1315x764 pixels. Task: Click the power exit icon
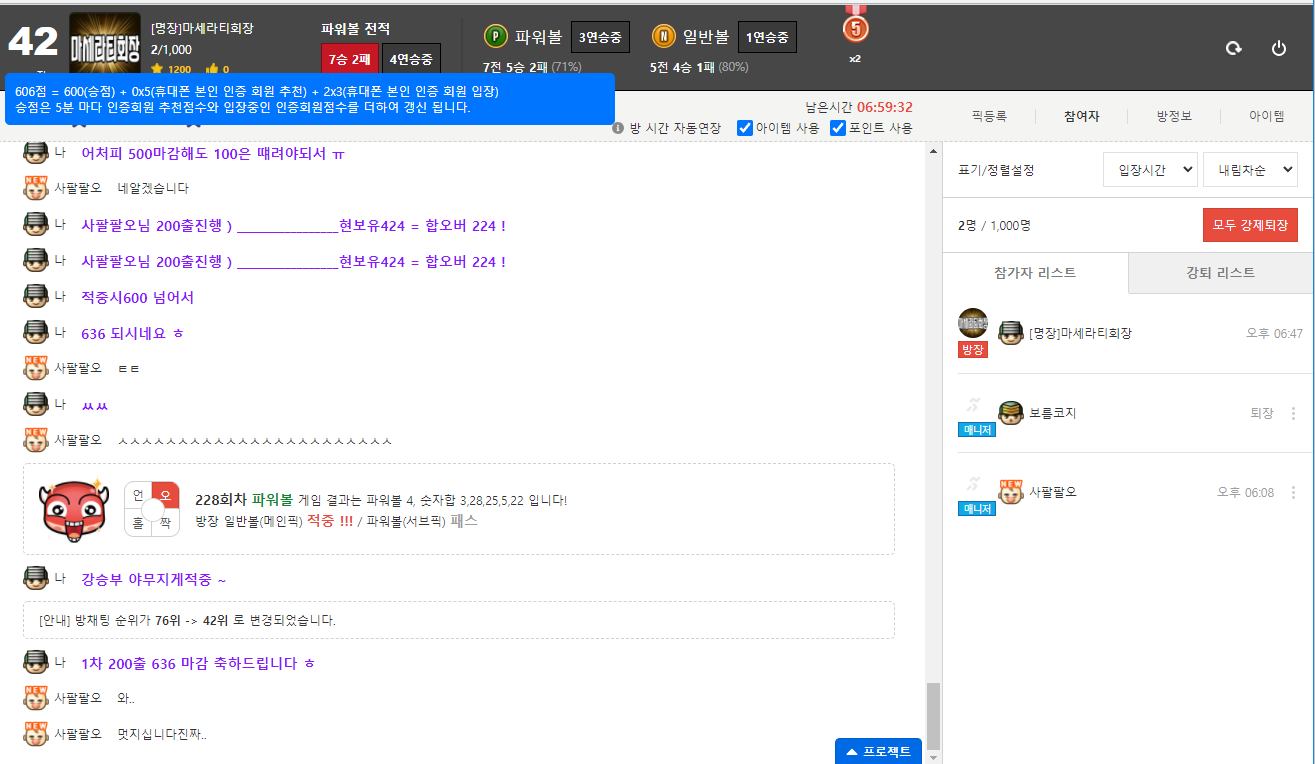click(1278, 49)
